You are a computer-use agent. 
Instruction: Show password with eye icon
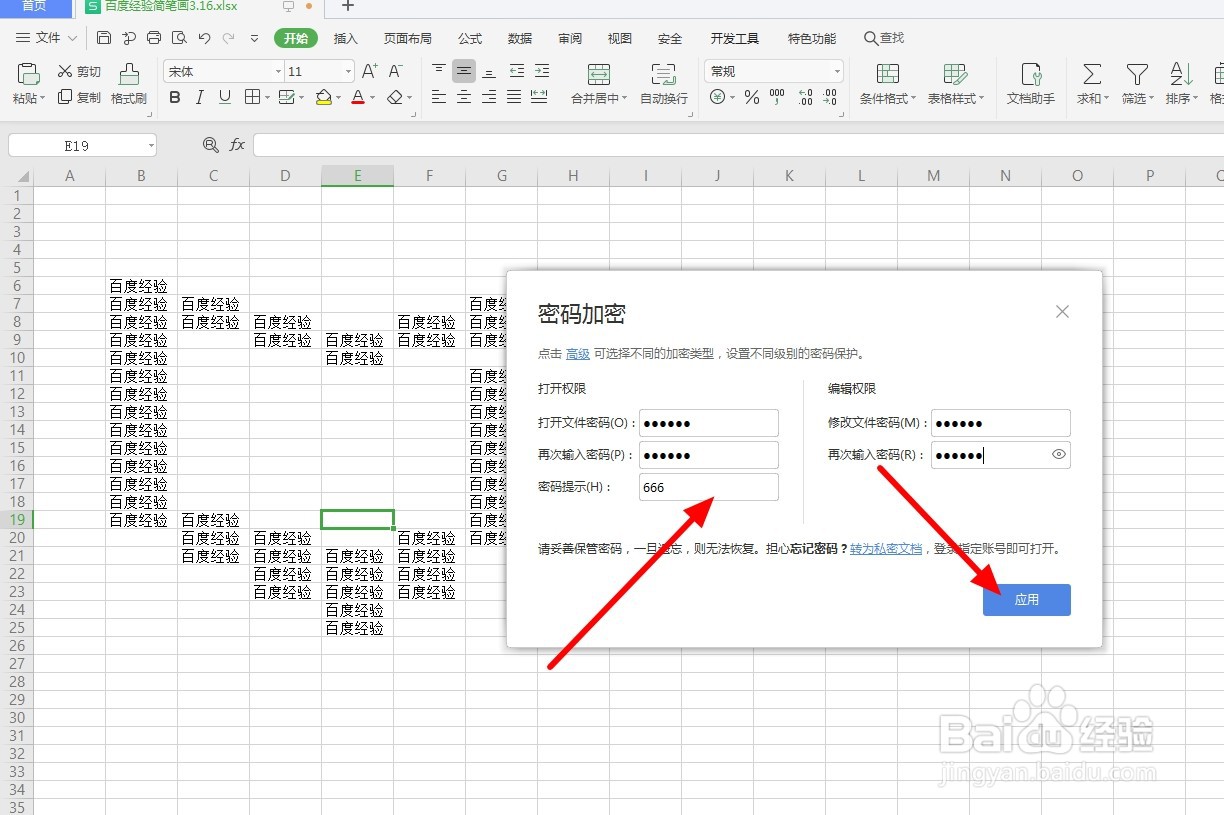(x=1059, y=455)
